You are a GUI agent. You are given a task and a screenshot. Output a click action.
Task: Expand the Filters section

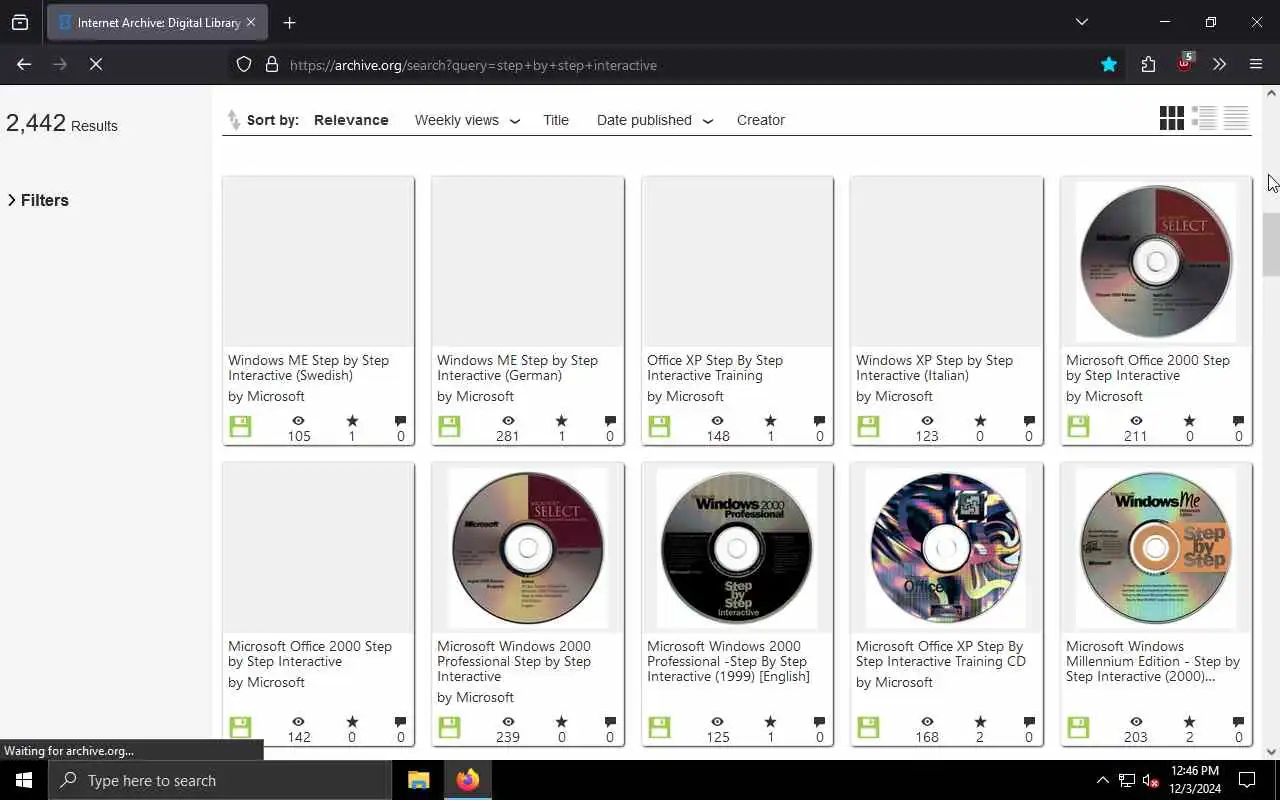(x=38, y=200)
